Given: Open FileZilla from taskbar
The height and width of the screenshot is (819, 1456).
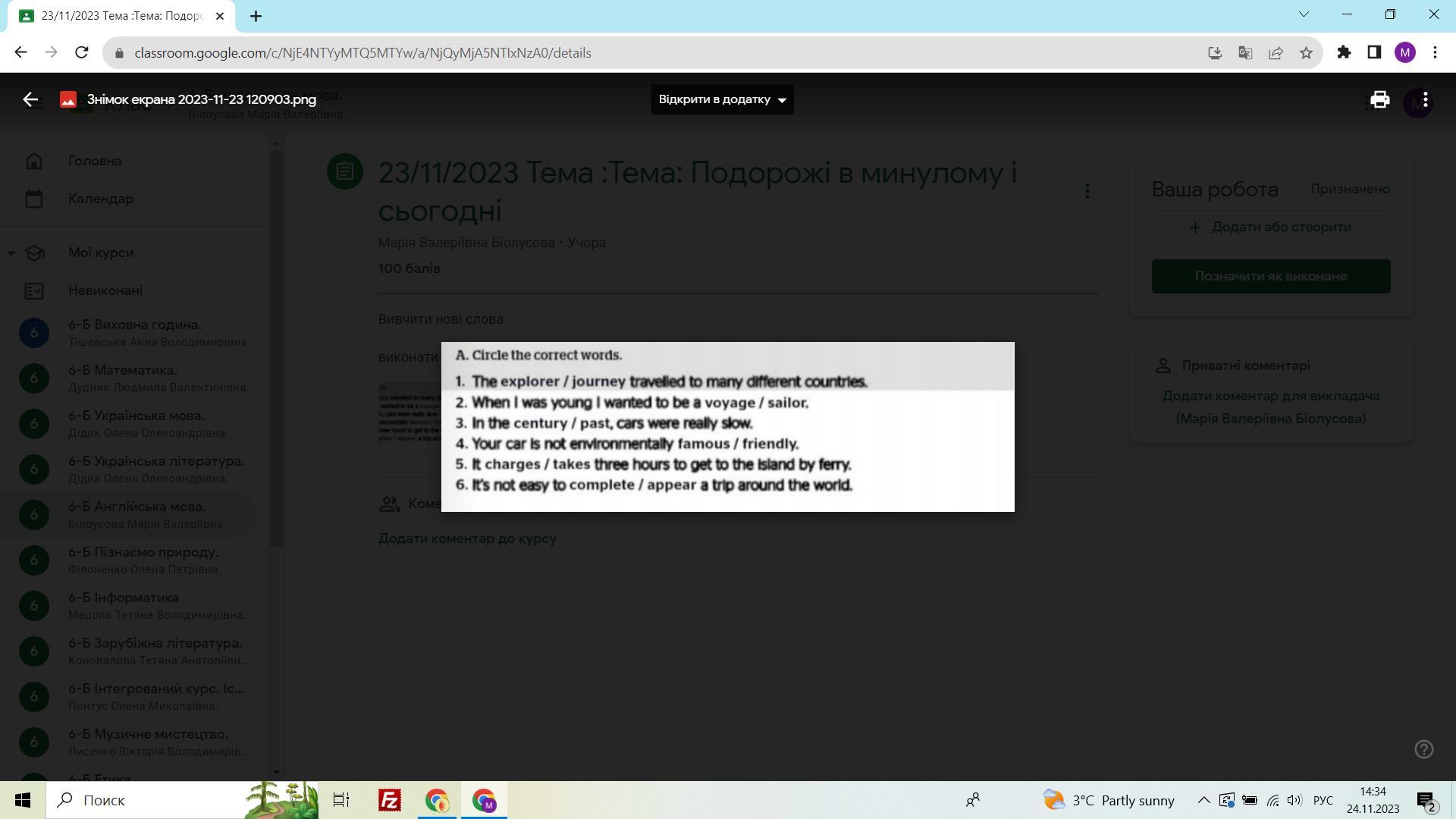Looking at the screenshot, I should (389, 800).
